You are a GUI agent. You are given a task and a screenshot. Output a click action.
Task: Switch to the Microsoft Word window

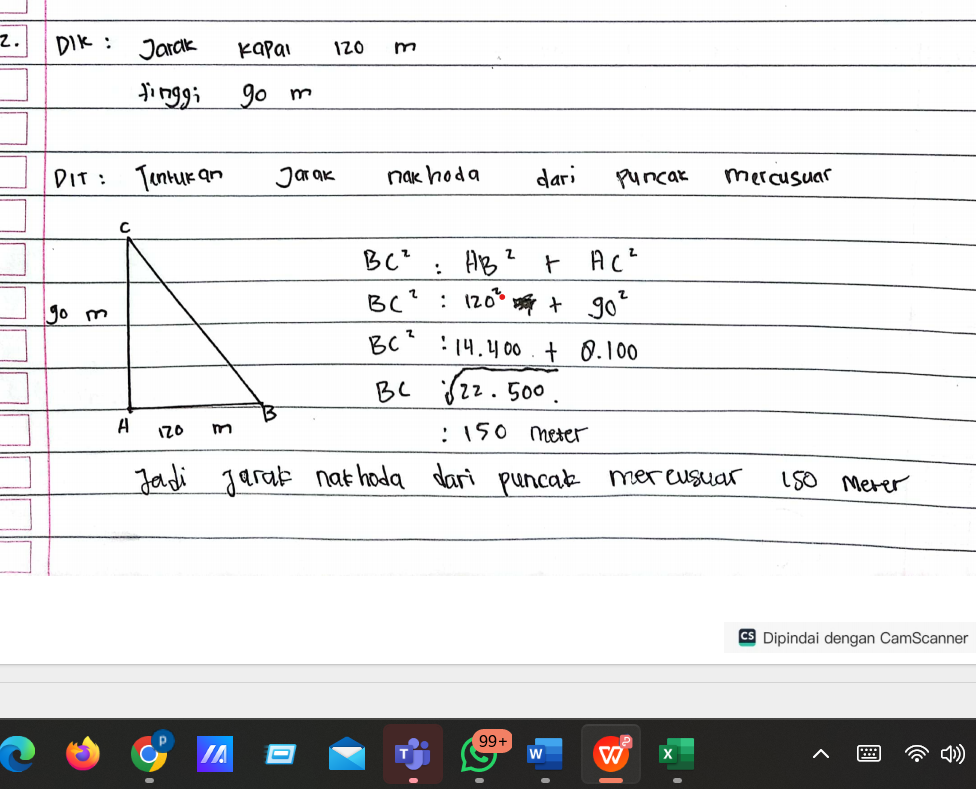[544, 753]
